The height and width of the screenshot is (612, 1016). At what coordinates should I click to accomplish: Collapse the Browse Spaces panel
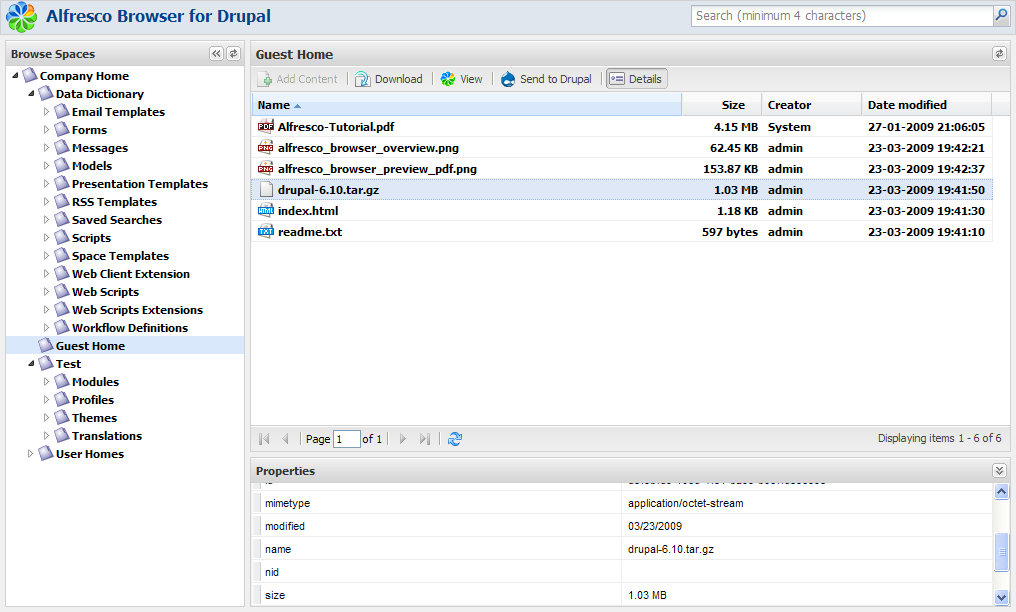[x=216, y=54]
